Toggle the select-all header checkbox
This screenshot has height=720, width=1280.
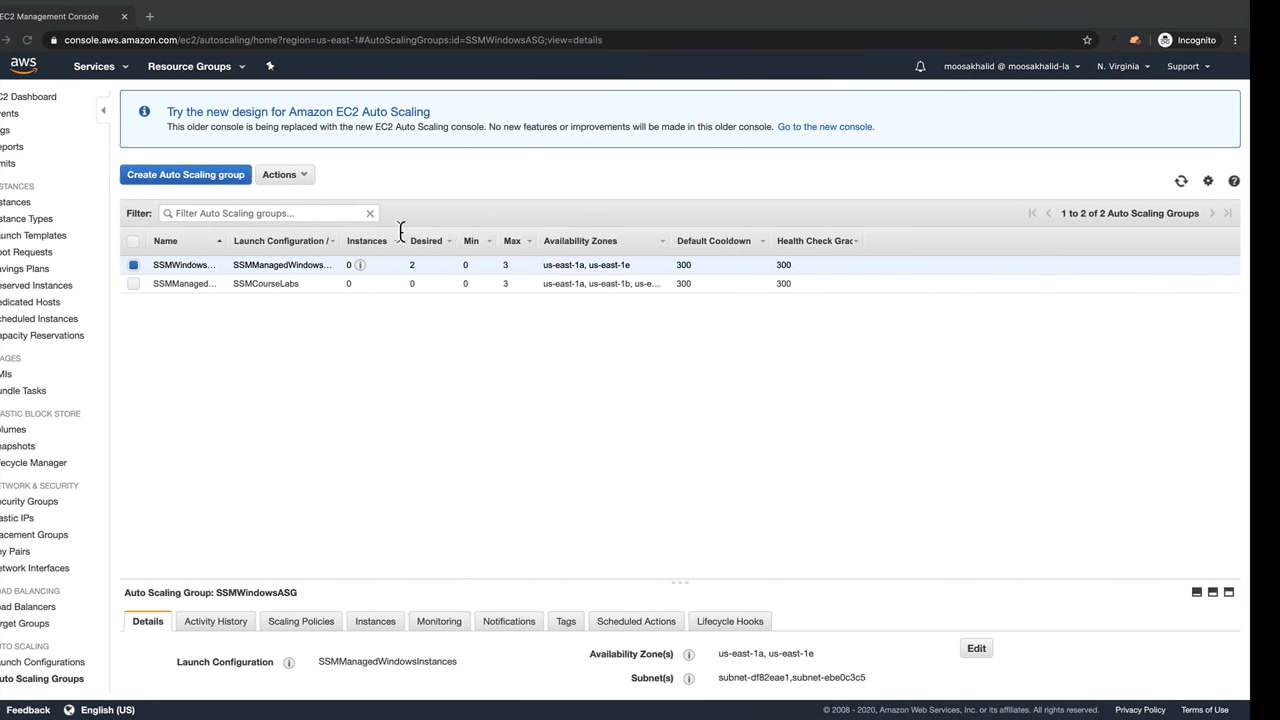[x=133, y=241]
